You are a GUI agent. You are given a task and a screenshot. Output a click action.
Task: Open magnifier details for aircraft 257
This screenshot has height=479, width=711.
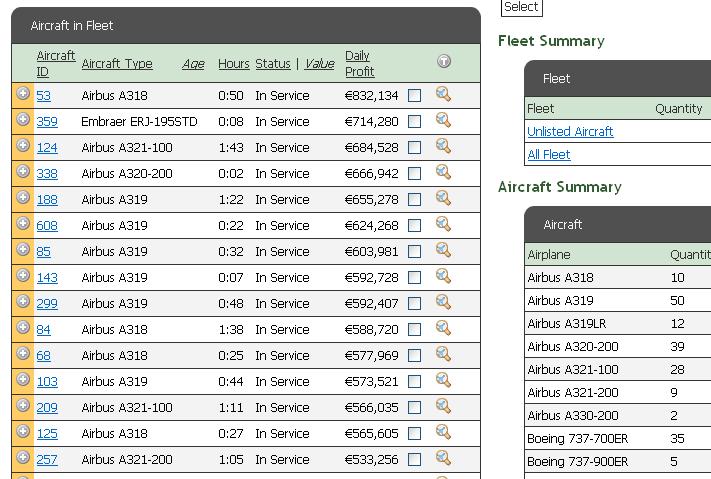443,458
